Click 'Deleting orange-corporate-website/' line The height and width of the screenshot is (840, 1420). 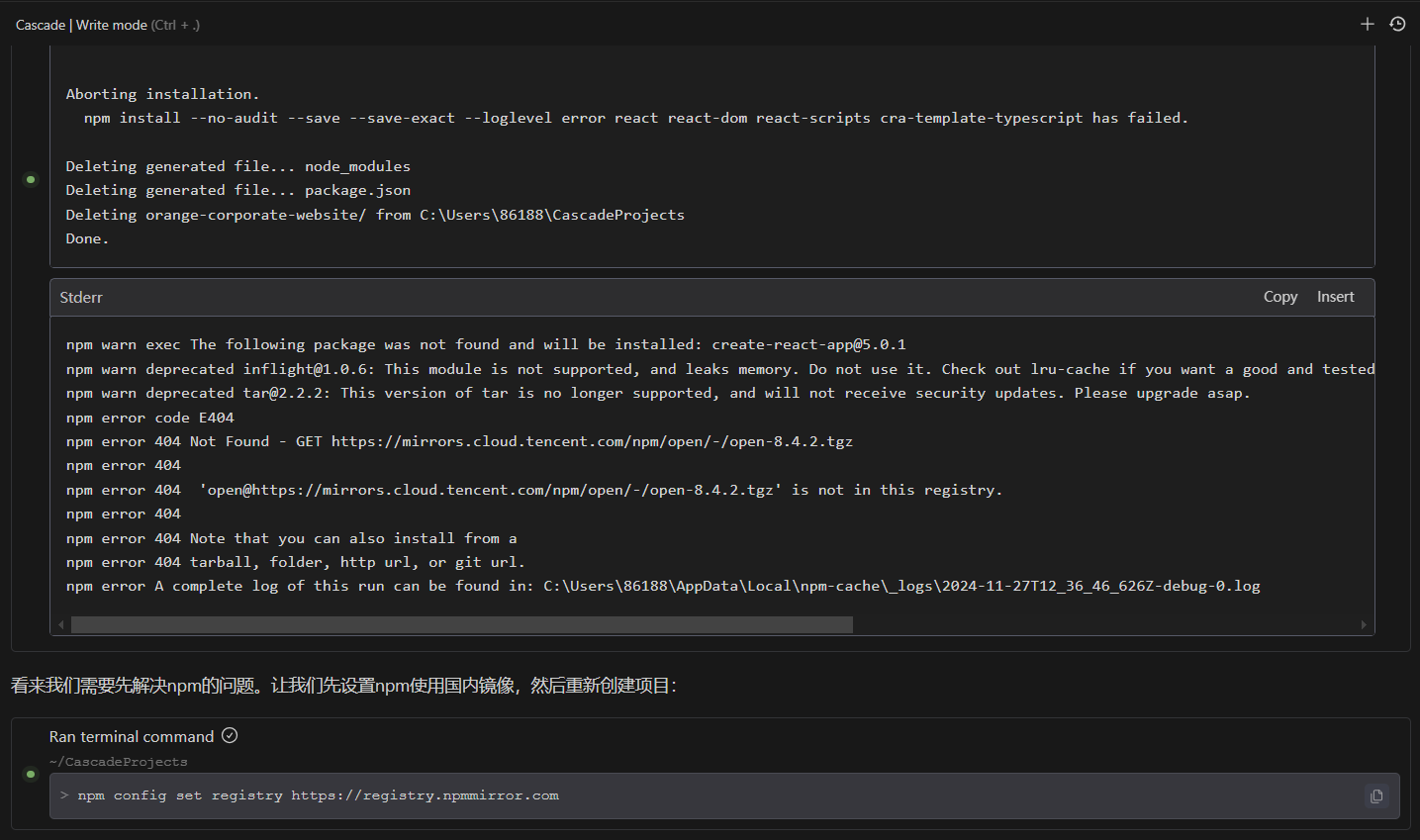click(x=375, y=215)
